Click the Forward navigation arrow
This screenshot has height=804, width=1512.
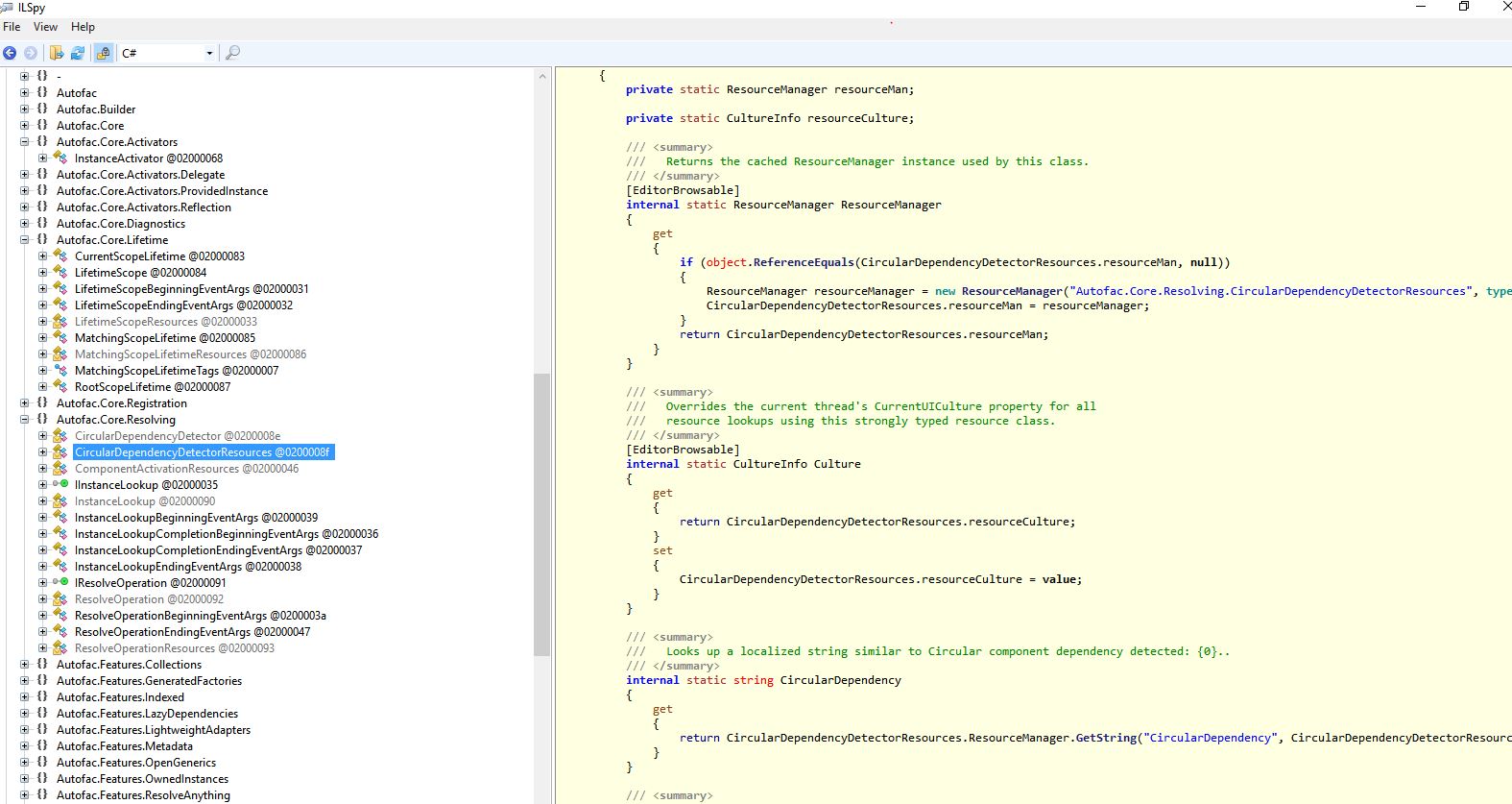pos(31,53)
